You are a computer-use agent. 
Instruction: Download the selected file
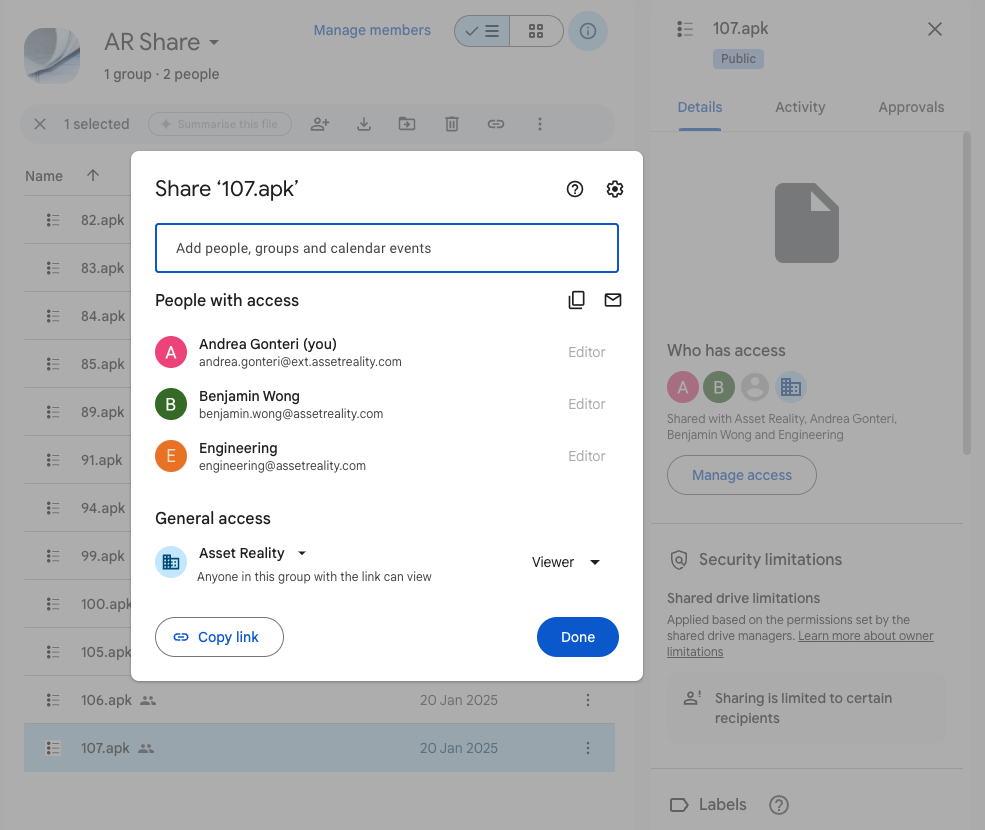pyautogui.click(x=364, y=124)
